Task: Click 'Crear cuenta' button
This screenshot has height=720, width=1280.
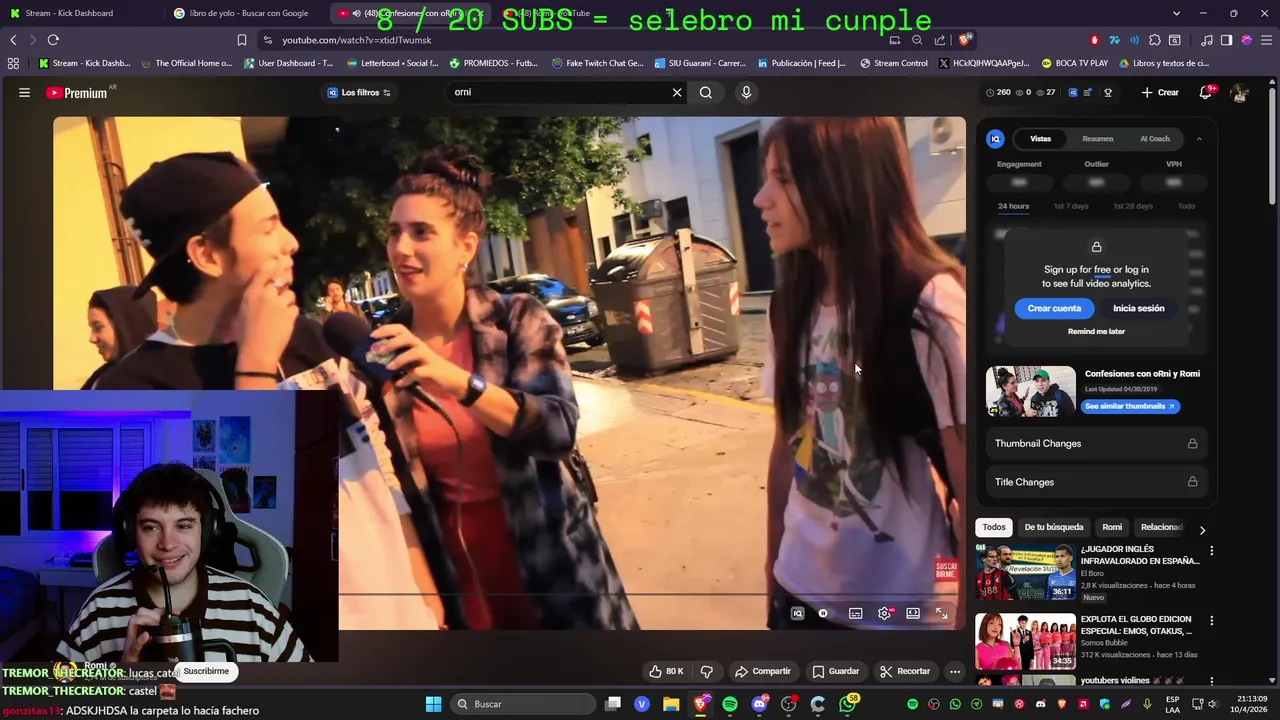Action: click(1054, 308)
